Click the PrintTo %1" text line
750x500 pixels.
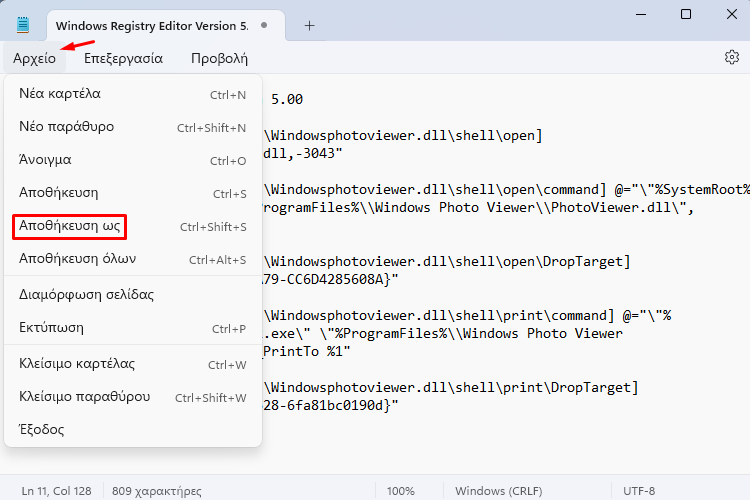click(307, 352)
